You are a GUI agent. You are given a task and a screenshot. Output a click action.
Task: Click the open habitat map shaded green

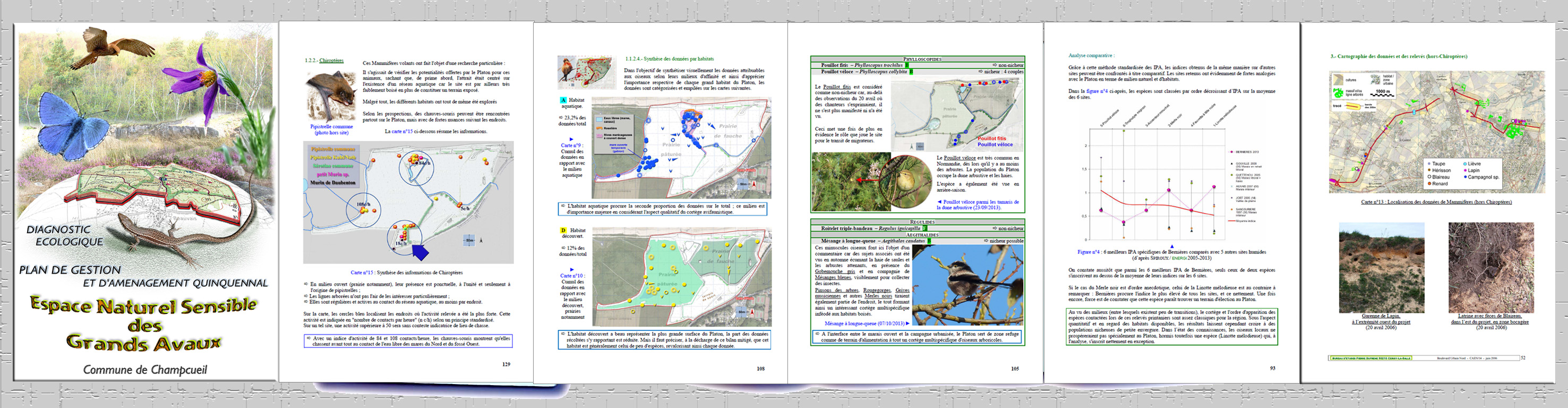(x=681, y=278)
